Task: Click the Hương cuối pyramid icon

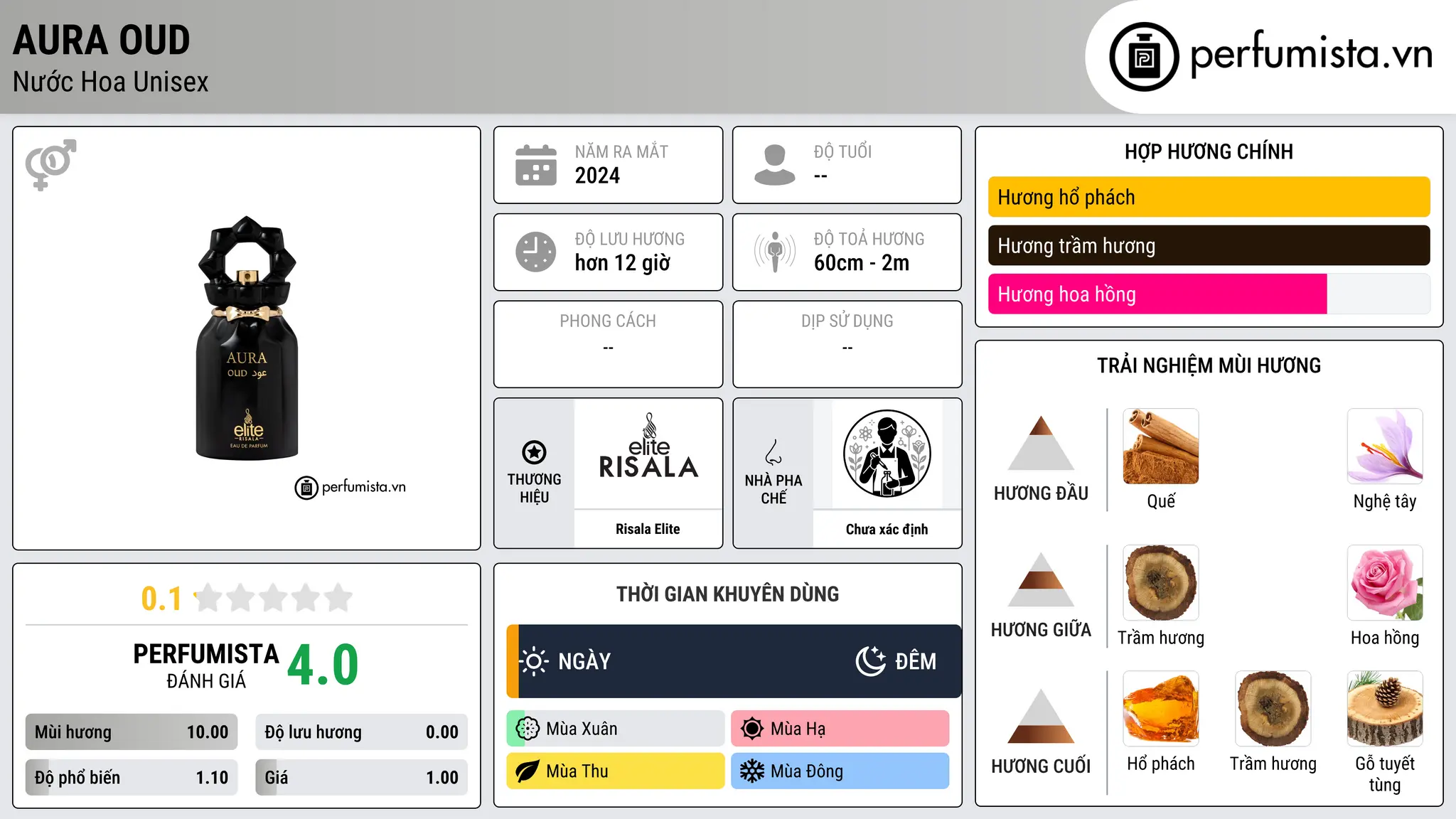Action: pos(1041,716)
